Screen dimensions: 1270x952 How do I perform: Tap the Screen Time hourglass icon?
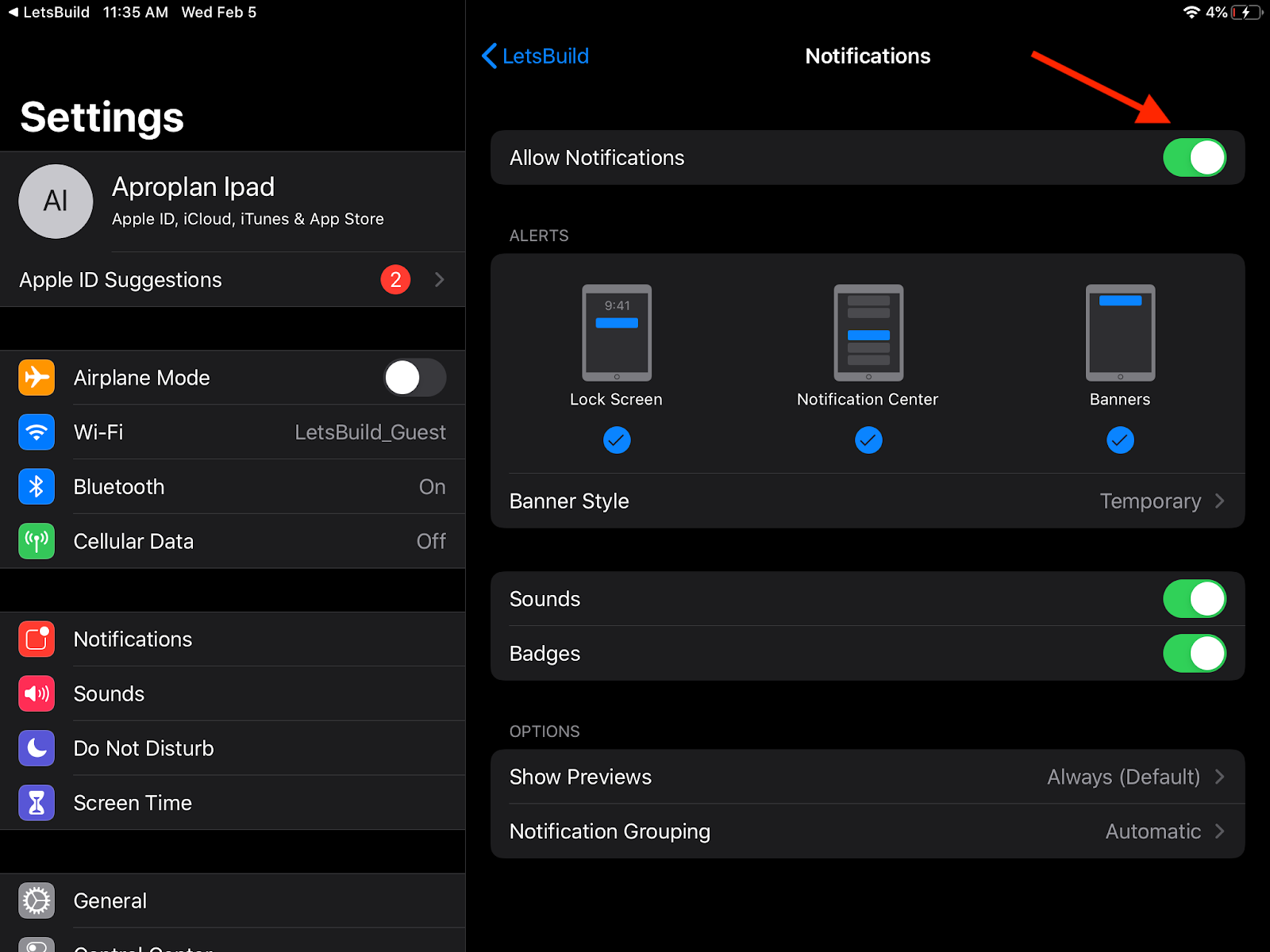37,803
